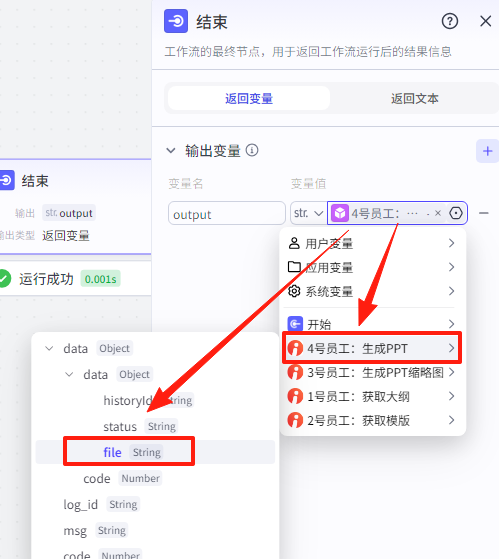
Task: Select the file String field
Action: pos(155,452)
